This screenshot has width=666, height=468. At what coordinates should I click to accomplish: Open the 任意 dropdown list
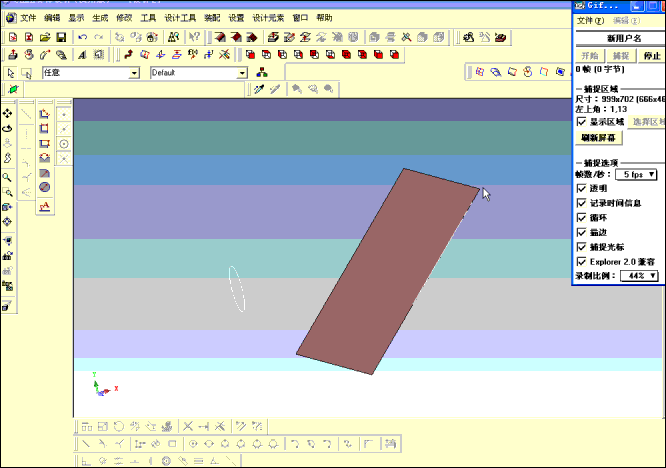point(134,73)
